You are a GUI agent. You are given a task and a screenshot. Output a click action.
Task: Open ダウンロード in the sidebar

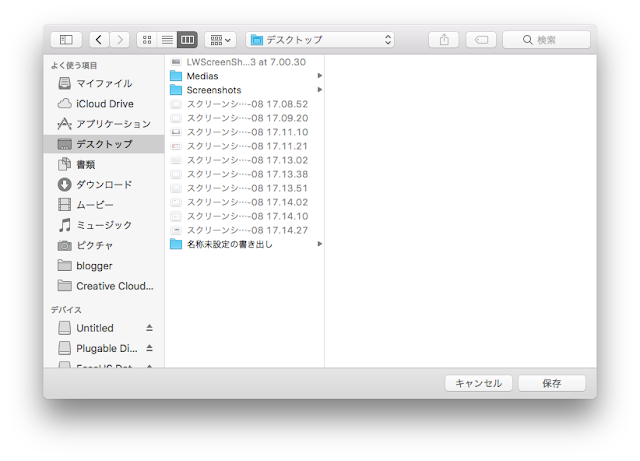point(104,185)
